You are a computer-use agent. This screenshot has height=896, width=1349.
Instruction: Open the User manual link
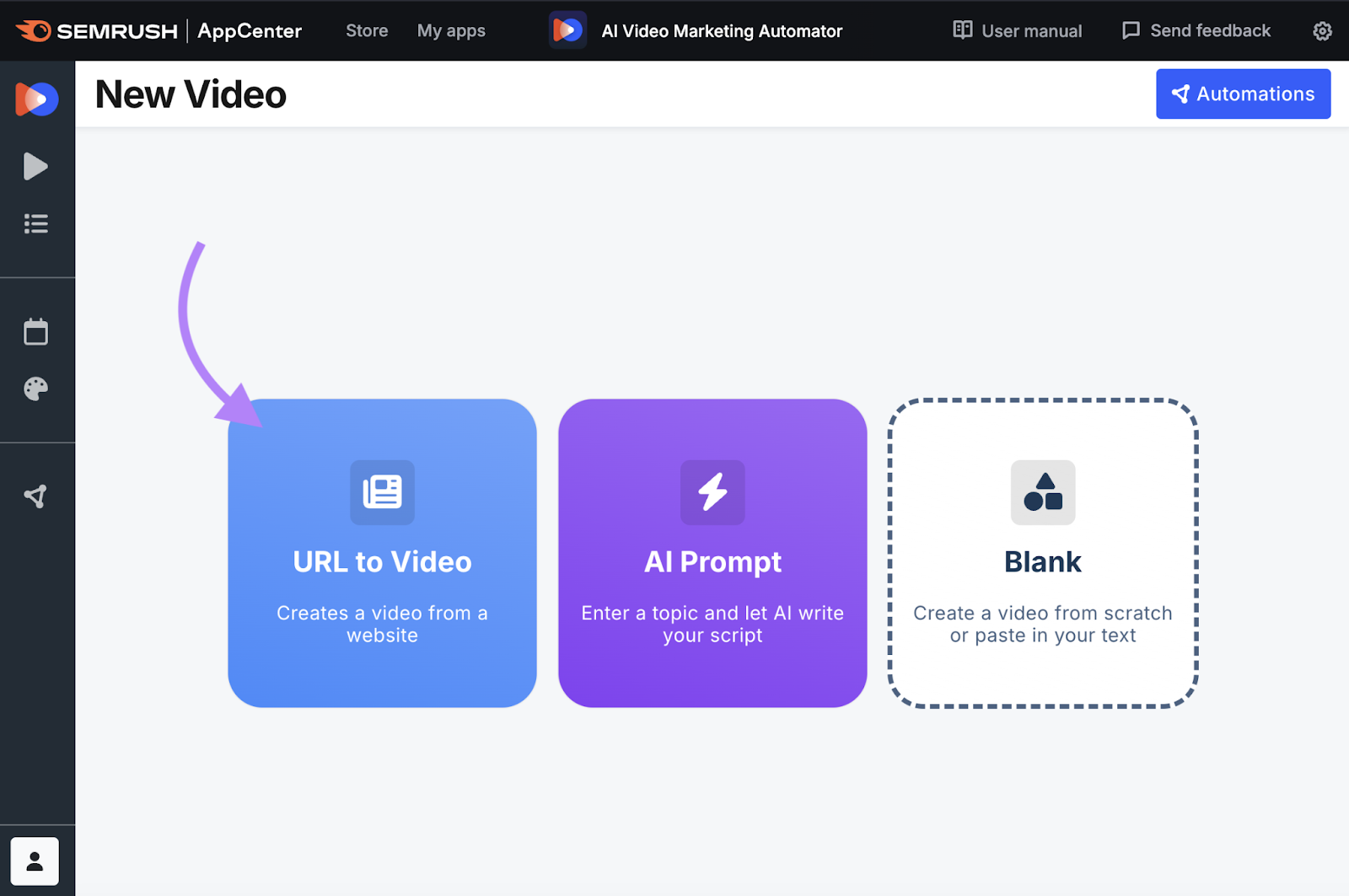click(1018, 31)
